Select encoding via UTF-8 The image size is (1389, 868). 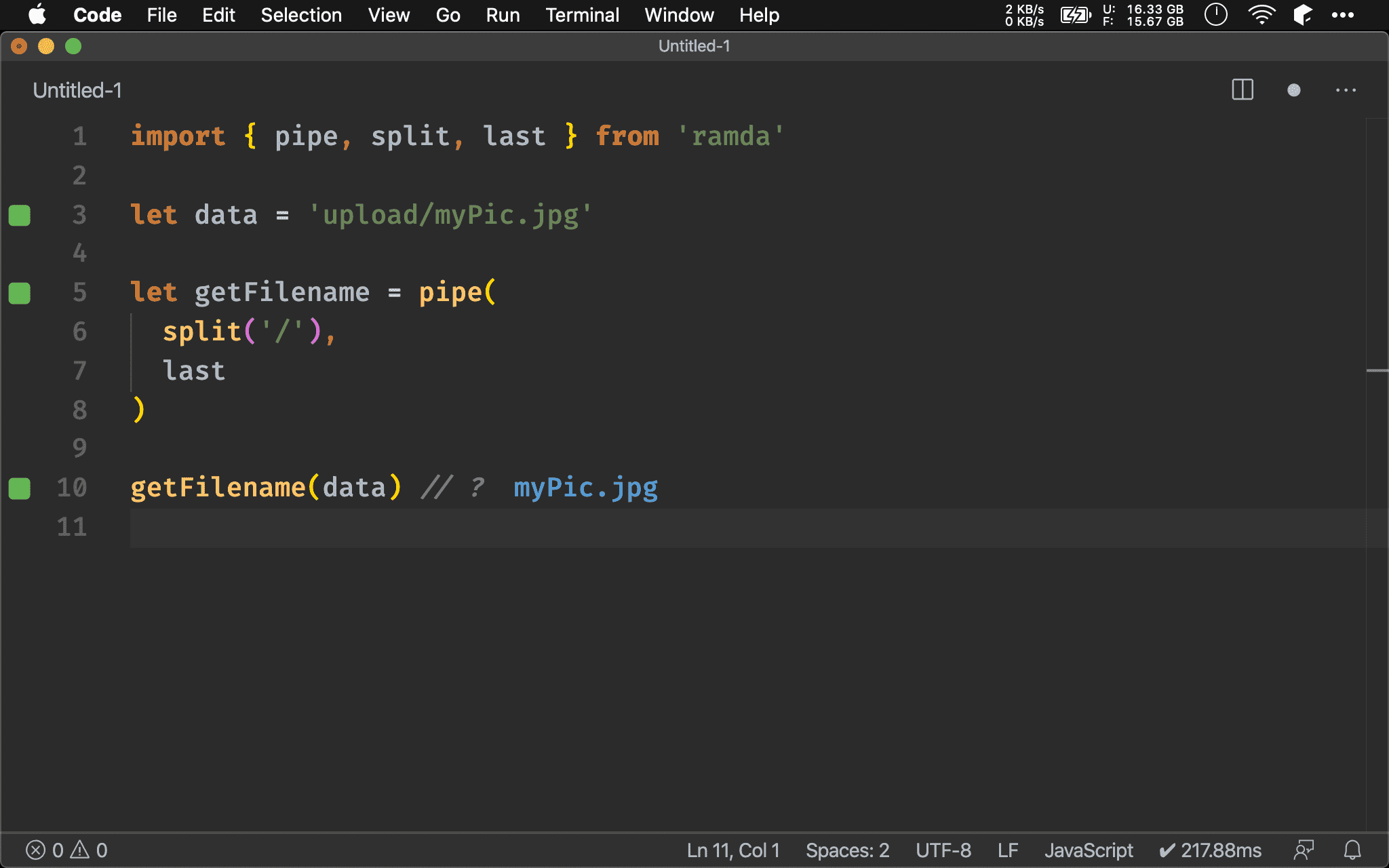click(943, 850)
